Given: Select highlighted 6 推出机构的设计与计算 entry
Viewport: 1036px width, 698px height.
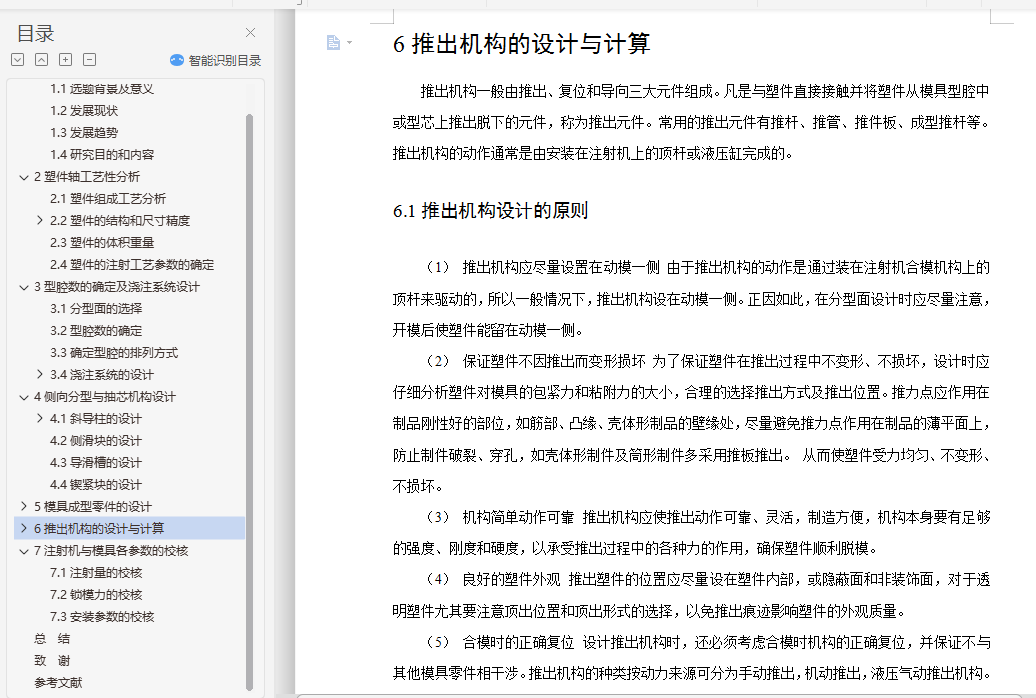Looking at the screenshot, I should point(130,528).
